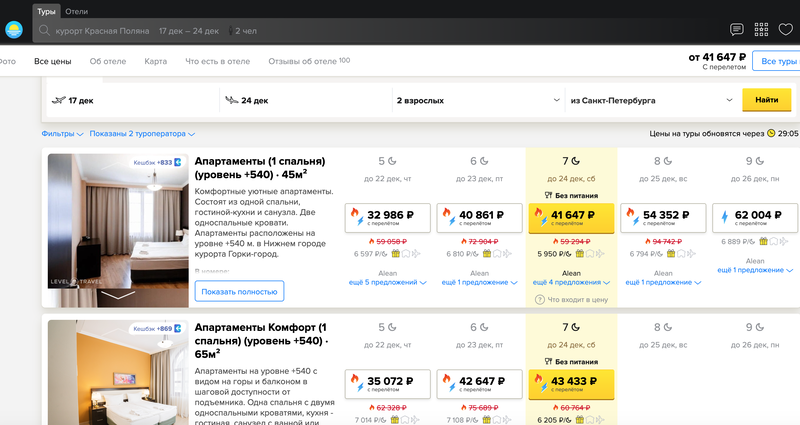Click gift icon under 43 433 ₽ price

tap(580, 420)
